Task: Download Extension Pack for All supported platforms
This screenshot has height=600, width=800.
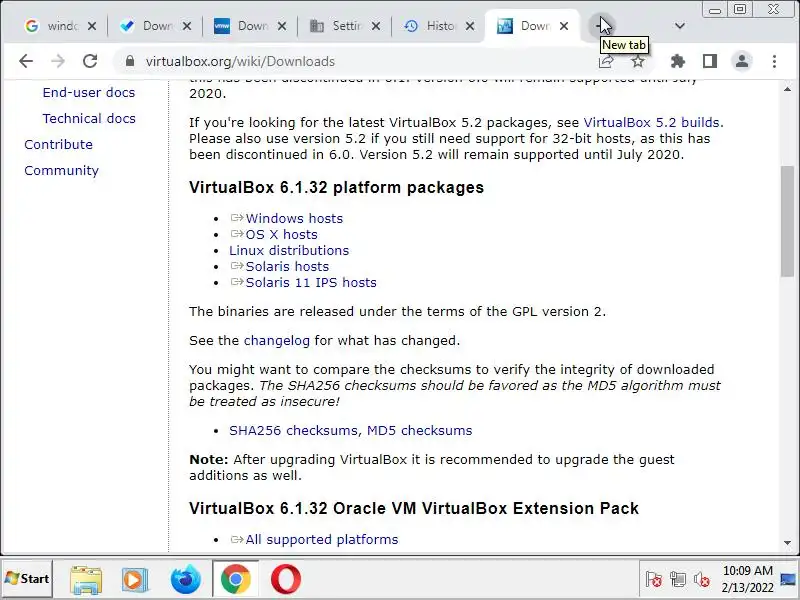Action: (322, 539)
